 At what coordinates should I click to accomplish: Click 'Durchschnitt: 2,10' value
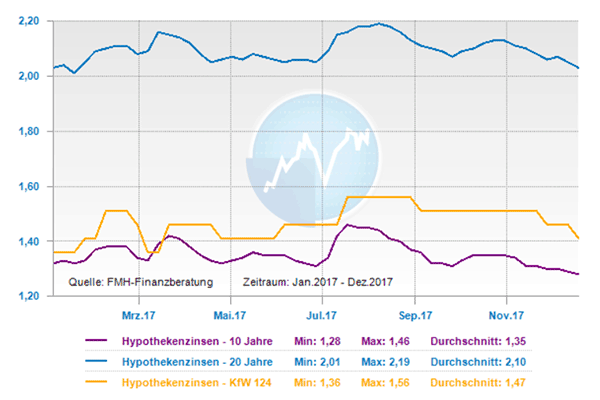click(x=478, y=362)
